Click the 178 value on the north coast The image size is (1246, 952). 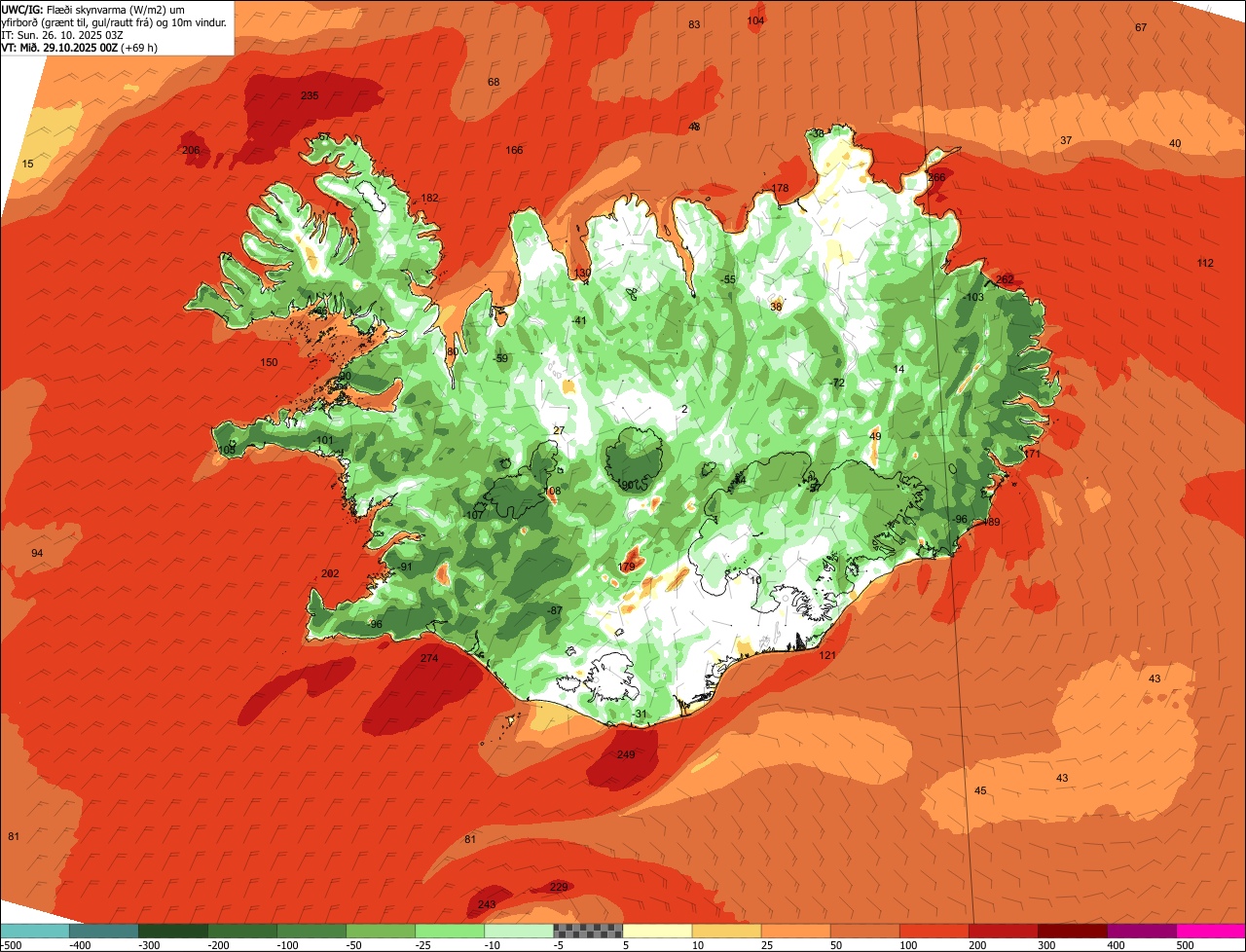pyautogui.click(x=780, y=188)
